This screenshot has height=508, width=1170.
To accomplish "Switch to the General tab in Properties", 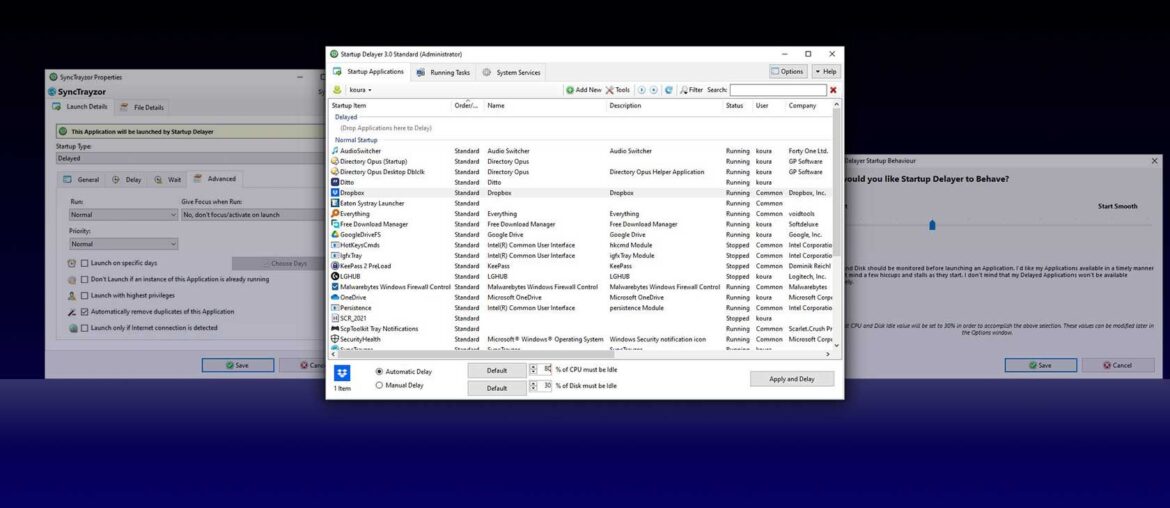I will [x=81, y=180].
